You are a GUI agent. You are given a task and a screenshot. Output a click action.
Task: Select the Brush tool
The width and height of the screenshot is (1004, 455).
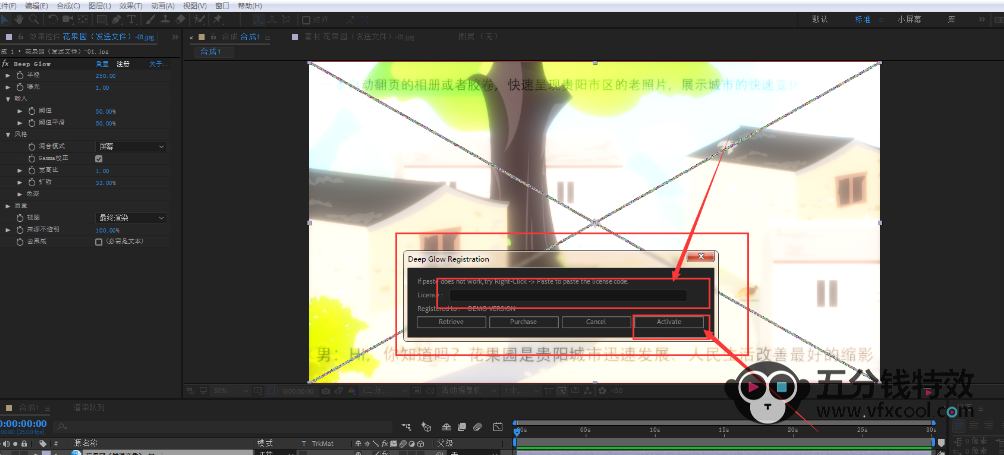pyautogui.click(x=150, y=20)
